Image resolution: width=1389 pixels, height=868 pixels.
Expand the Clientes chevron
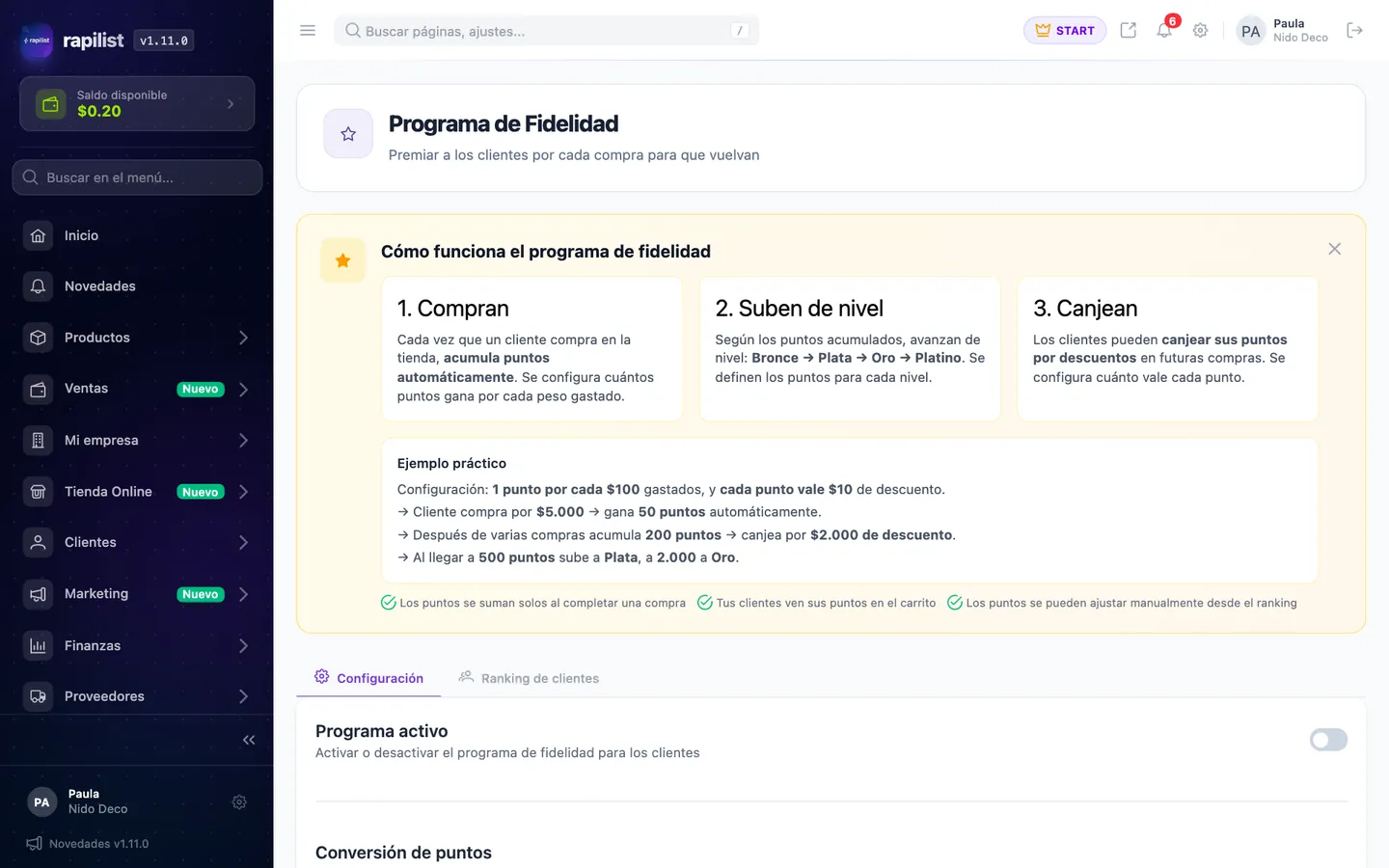[x=243, y=542]
